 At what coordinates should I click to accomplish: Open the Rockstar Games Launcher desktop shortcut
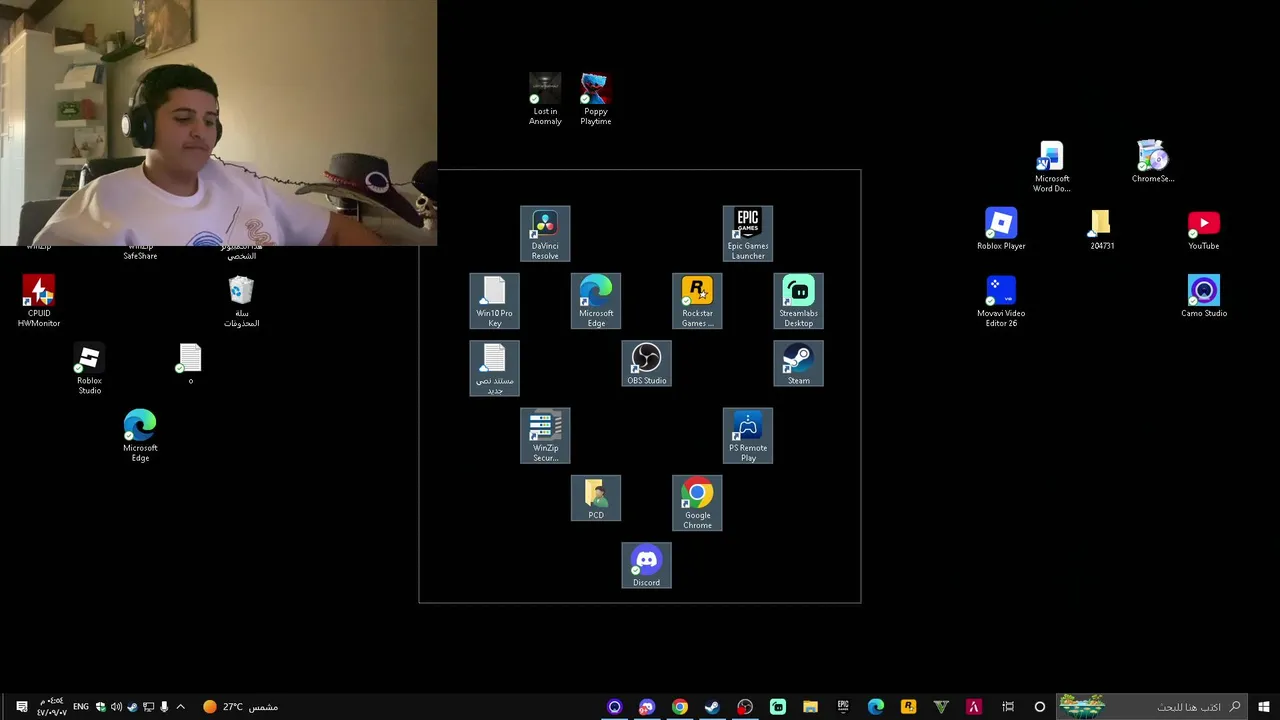click(x=697, y=302)
